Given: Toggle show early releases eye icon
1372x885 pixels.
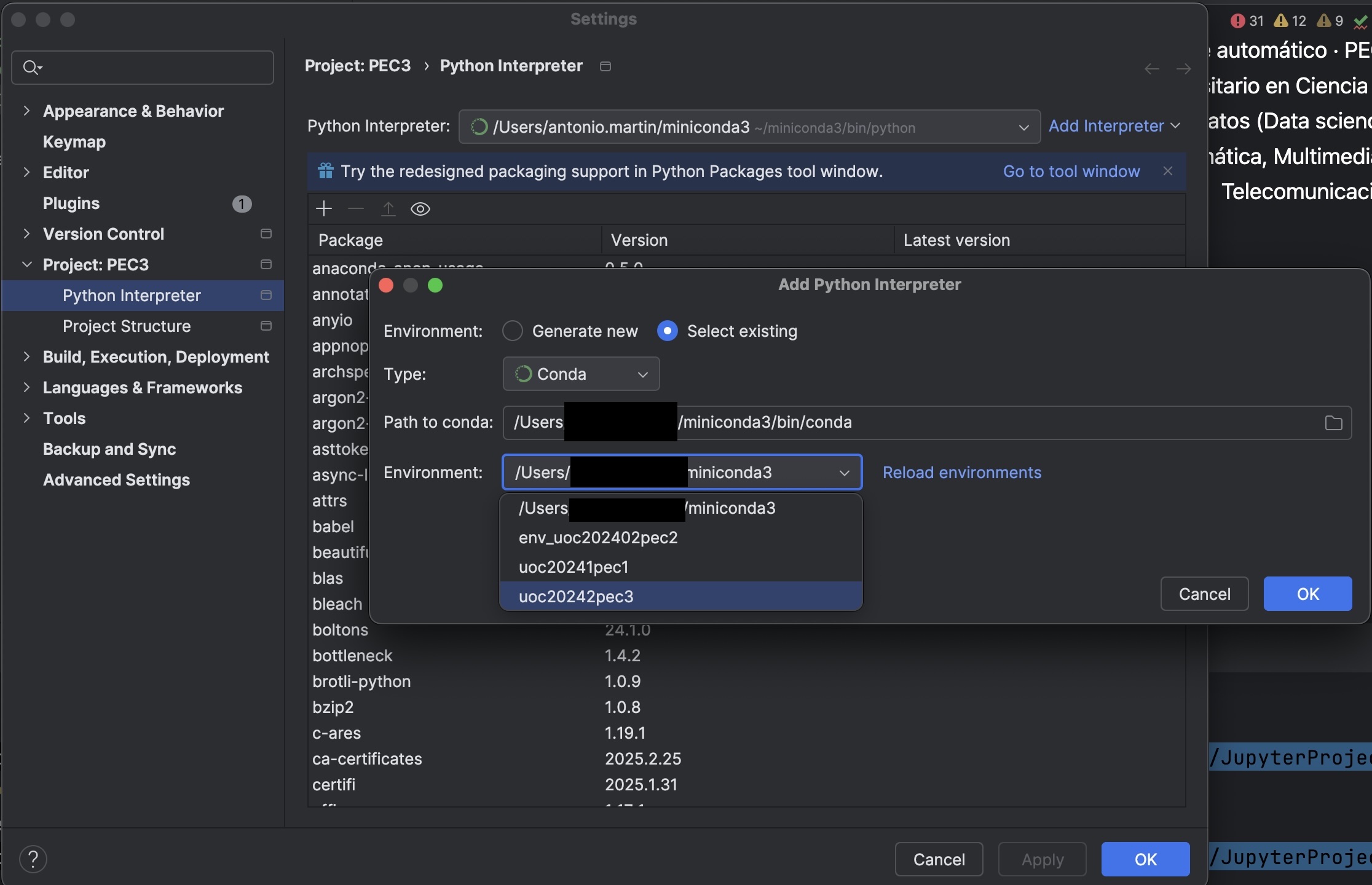Looking at the screenshot, I should 420,209.
